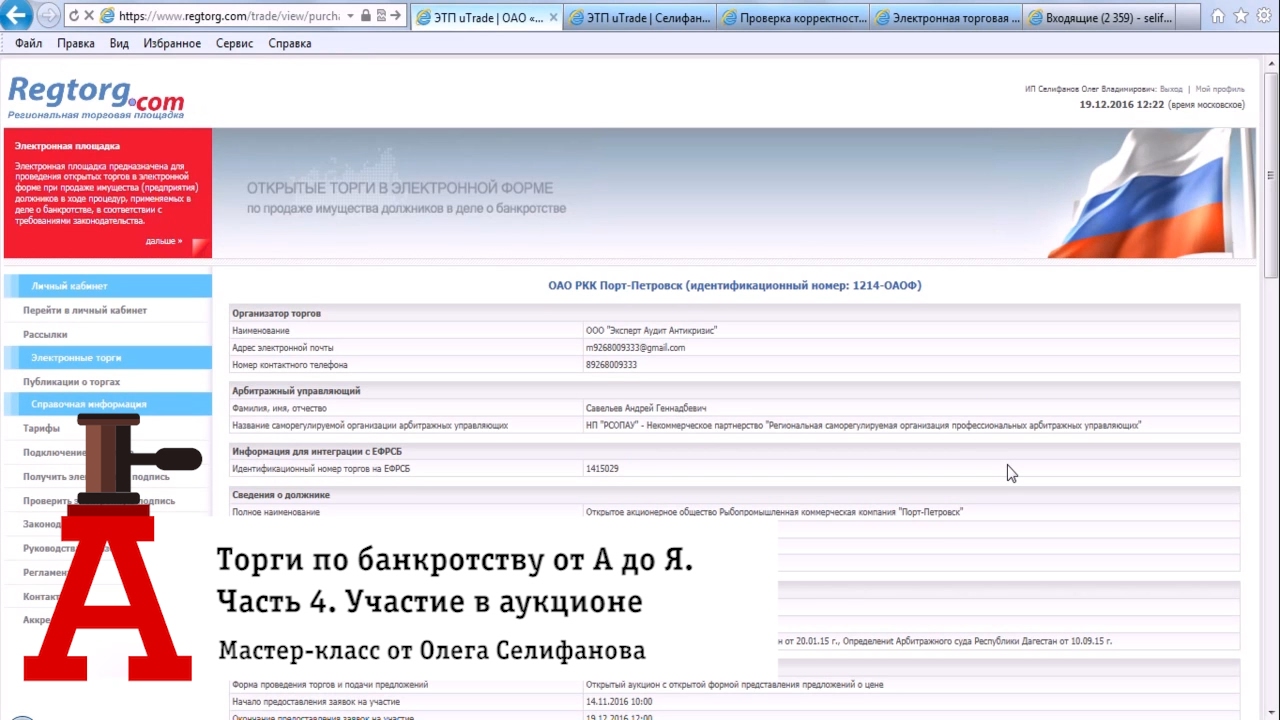
Task: Click the phone number 89268009333
Action: [611, 365]
